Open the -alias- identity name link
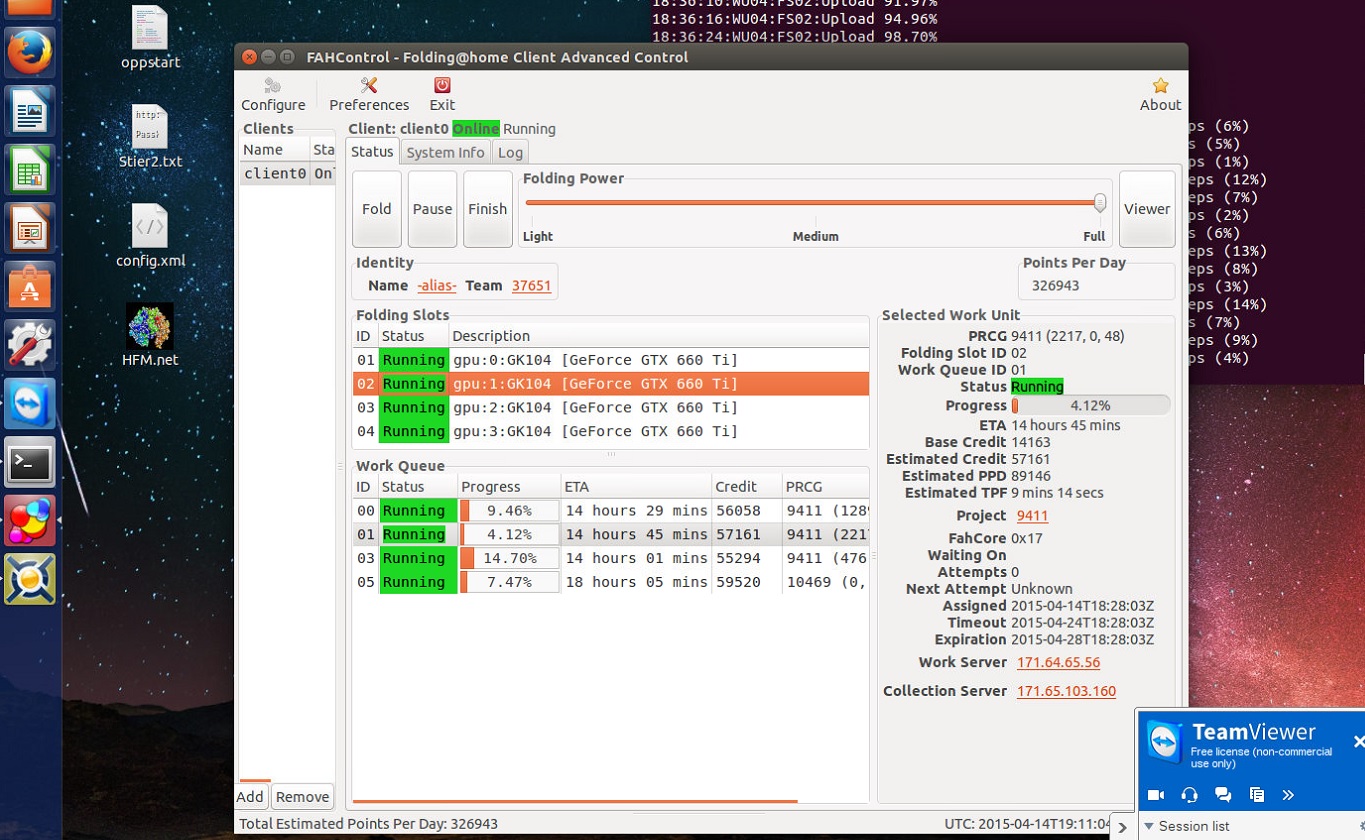 (x=437, y=286)
